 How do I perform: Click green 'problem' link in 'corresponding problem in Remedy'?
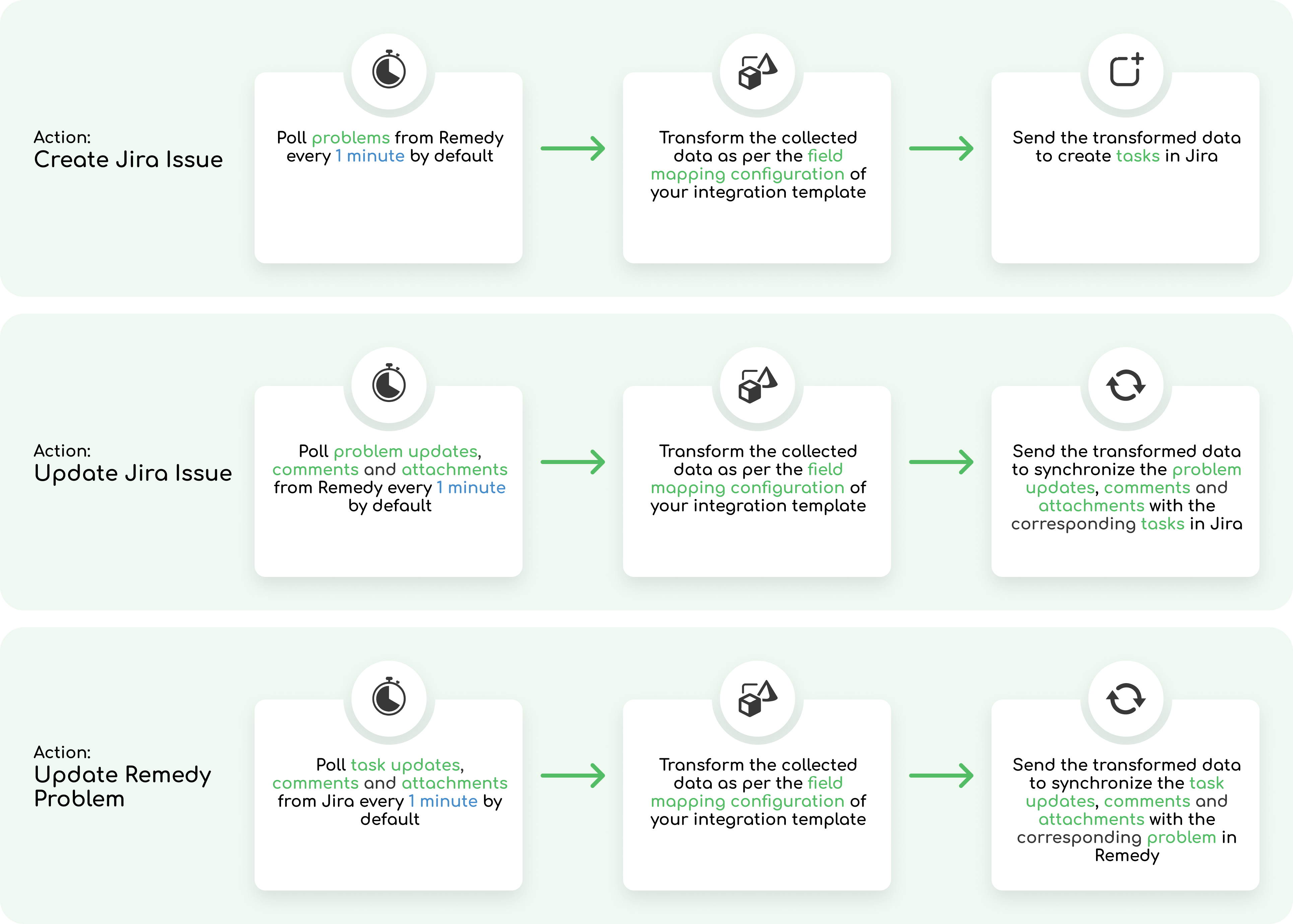click(x=1181, y=837)
